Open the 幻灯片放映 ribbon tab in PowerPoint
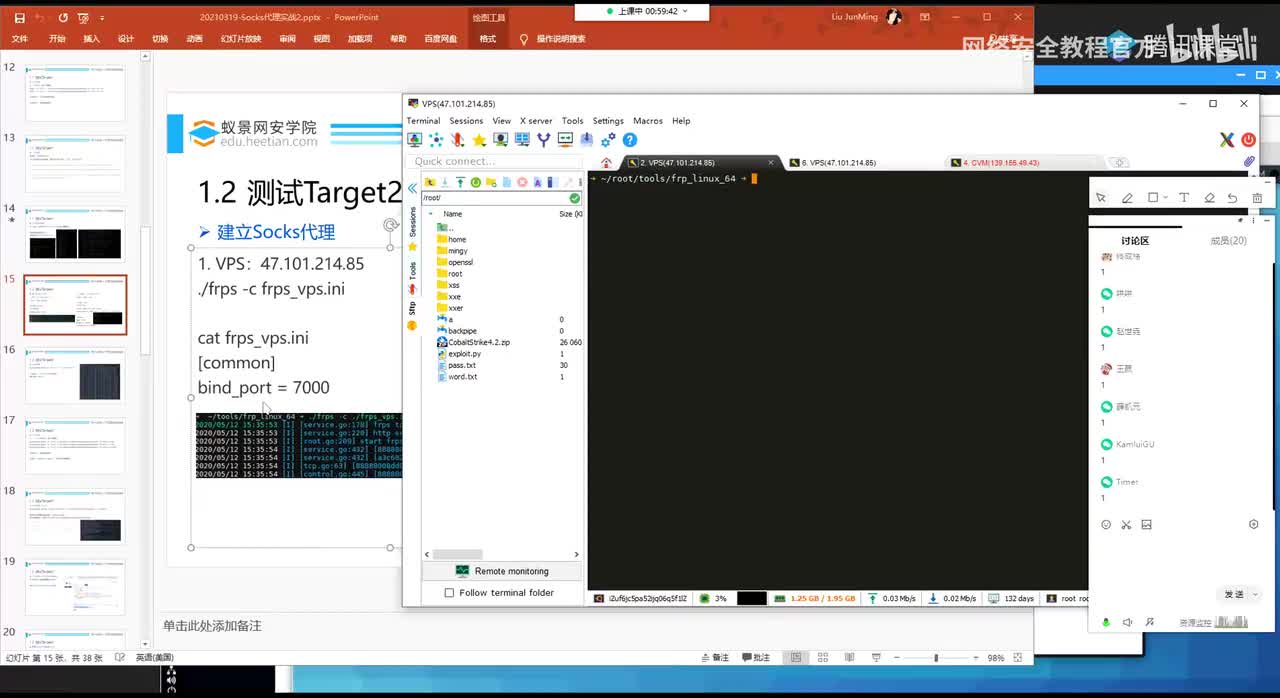 (241, 39)
